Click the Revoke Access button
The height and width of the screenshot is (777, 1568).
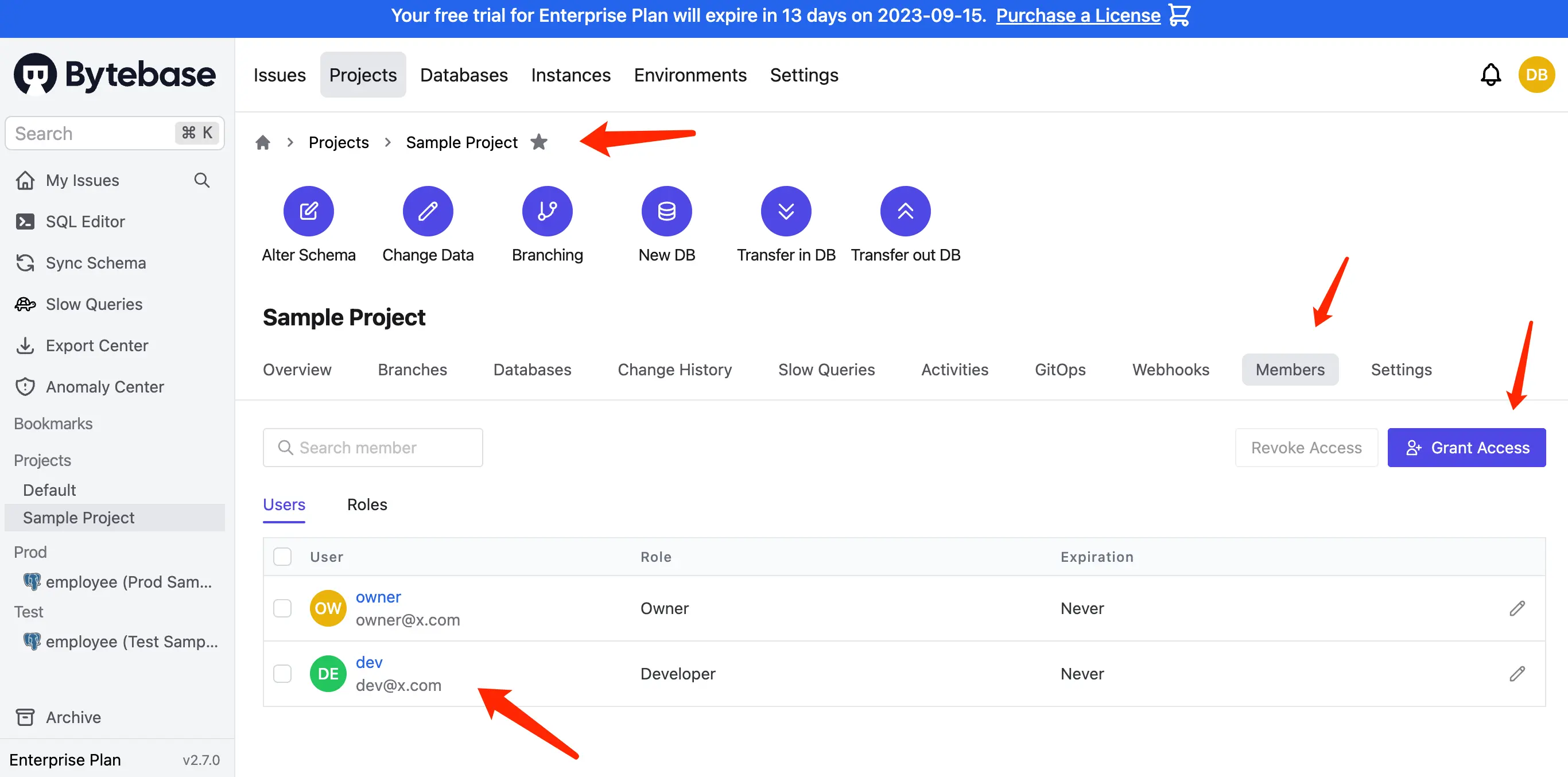pos(1306,448)
